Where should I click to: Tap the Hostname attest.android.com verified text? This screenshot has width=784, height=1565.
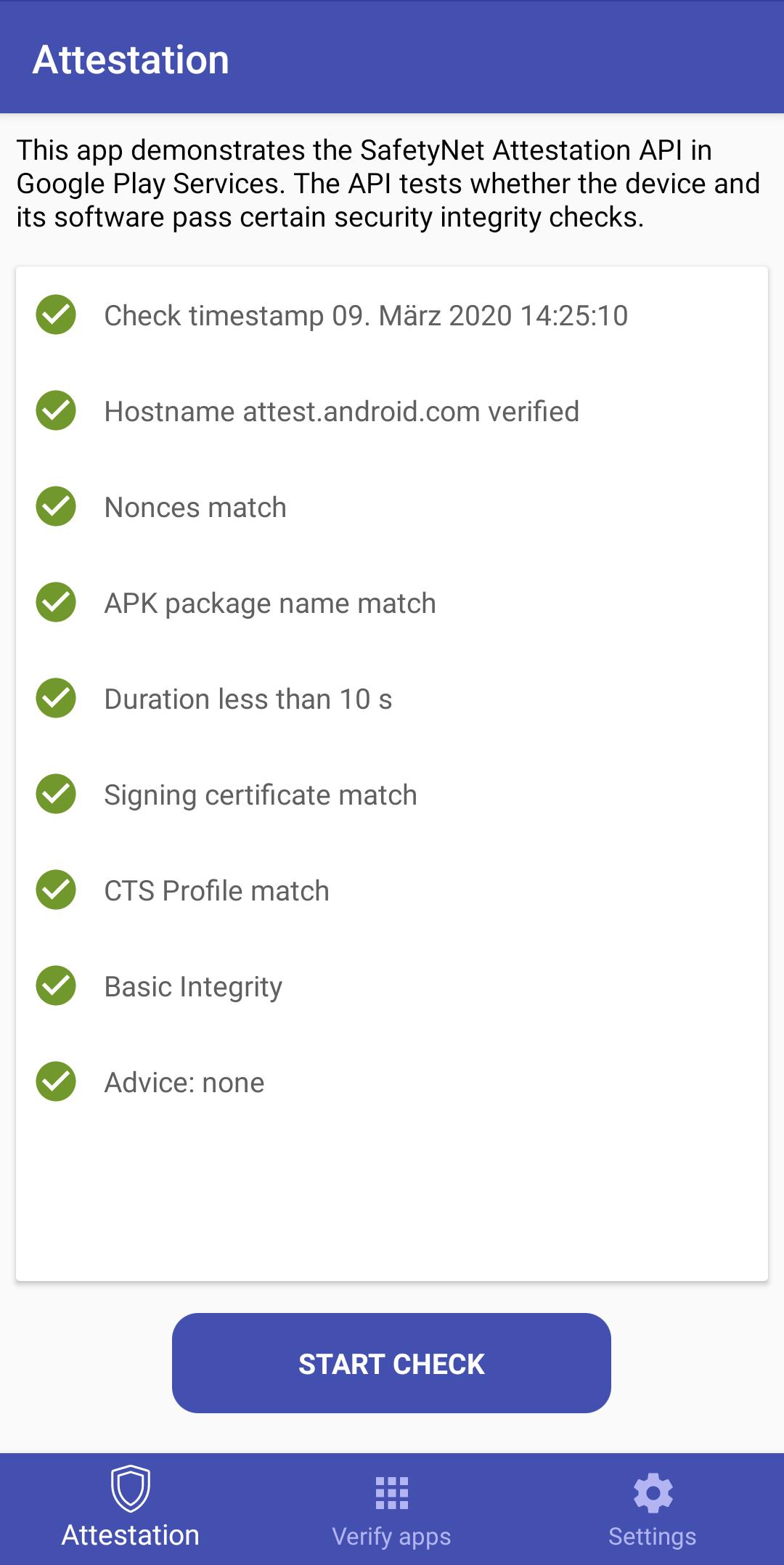(341, 412)
